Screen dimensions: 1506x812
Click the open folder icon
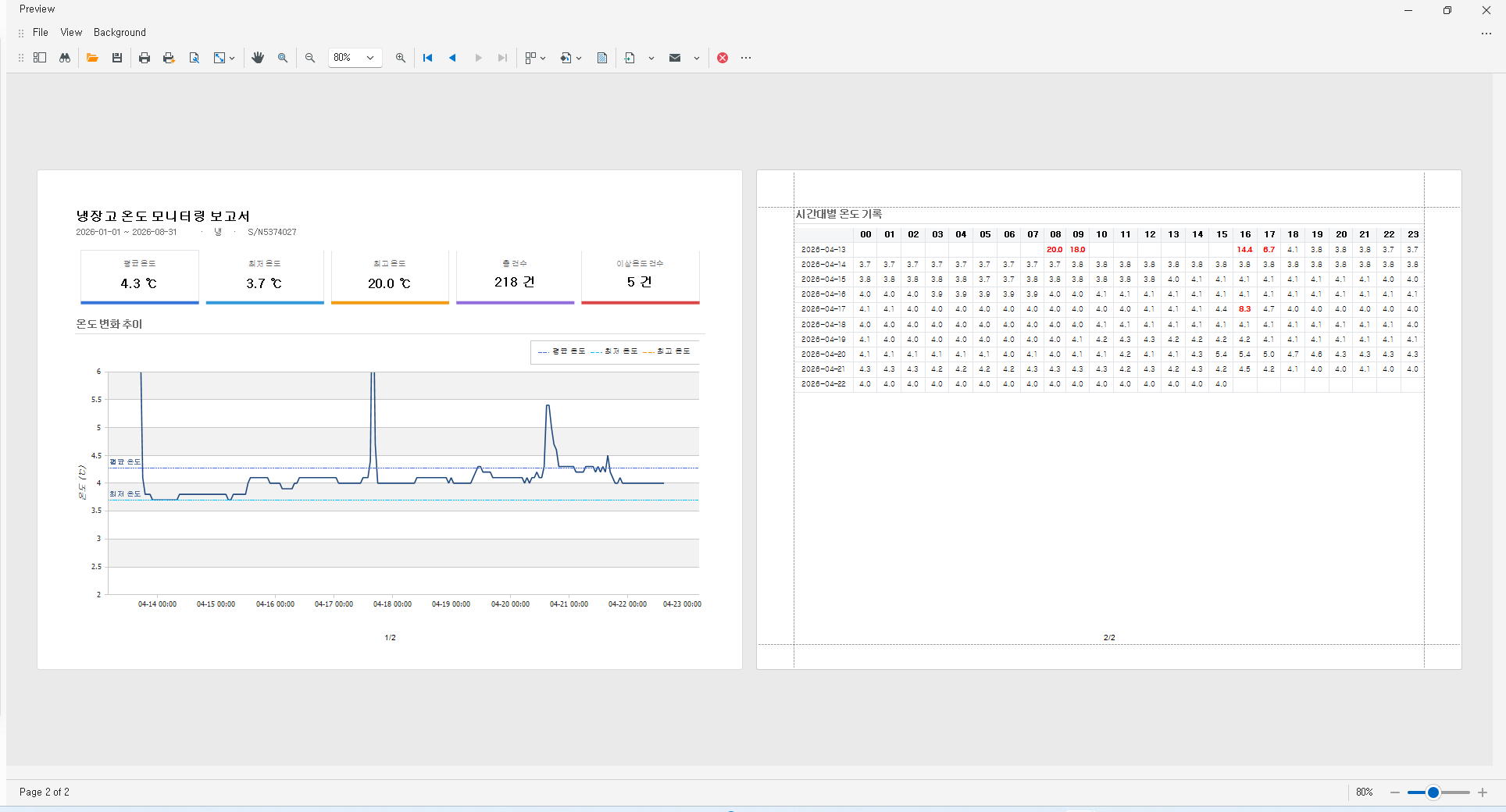[92, 58]
